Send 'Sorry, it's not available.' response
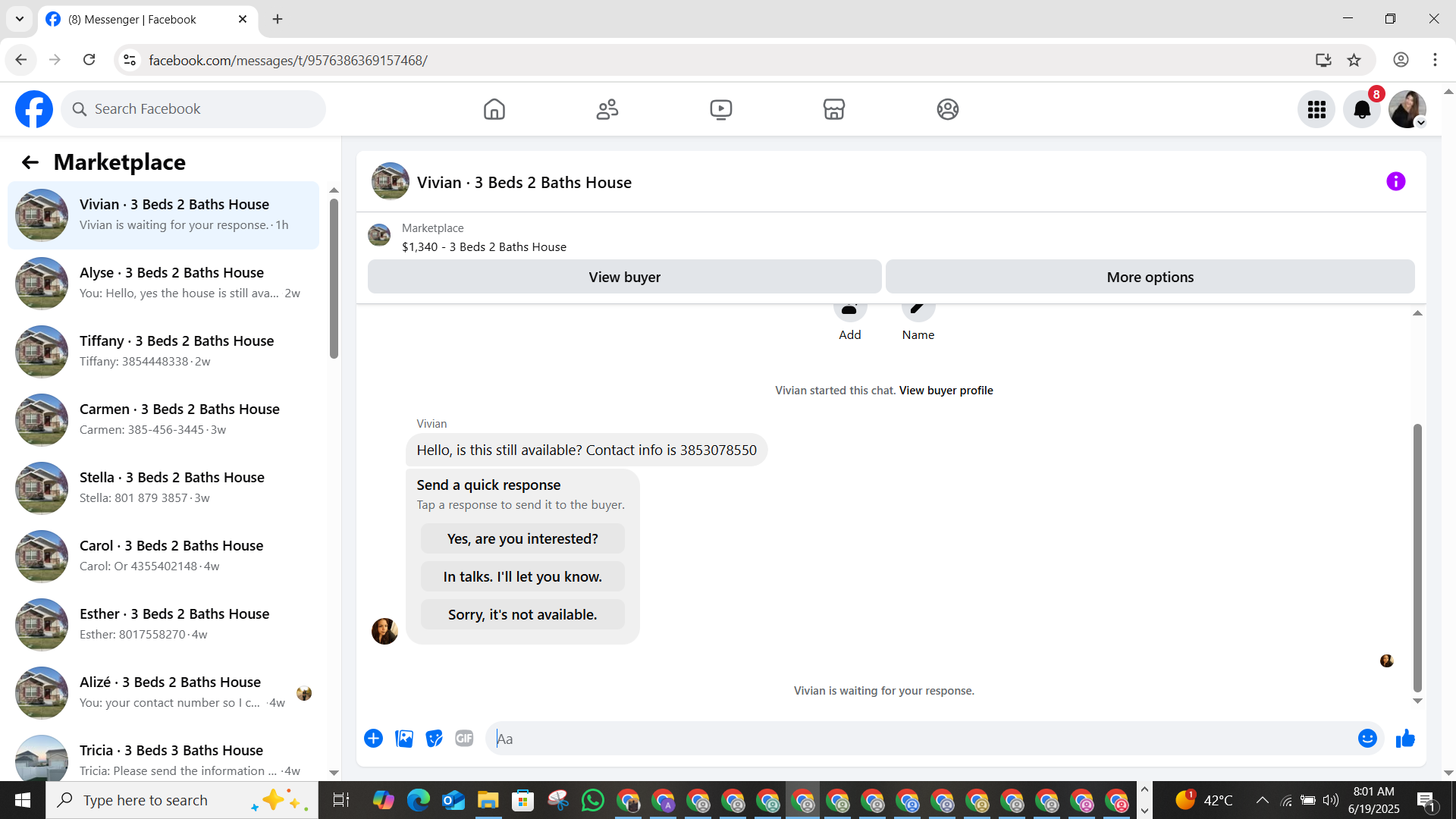1456x819 pixels. click(522, 614)
